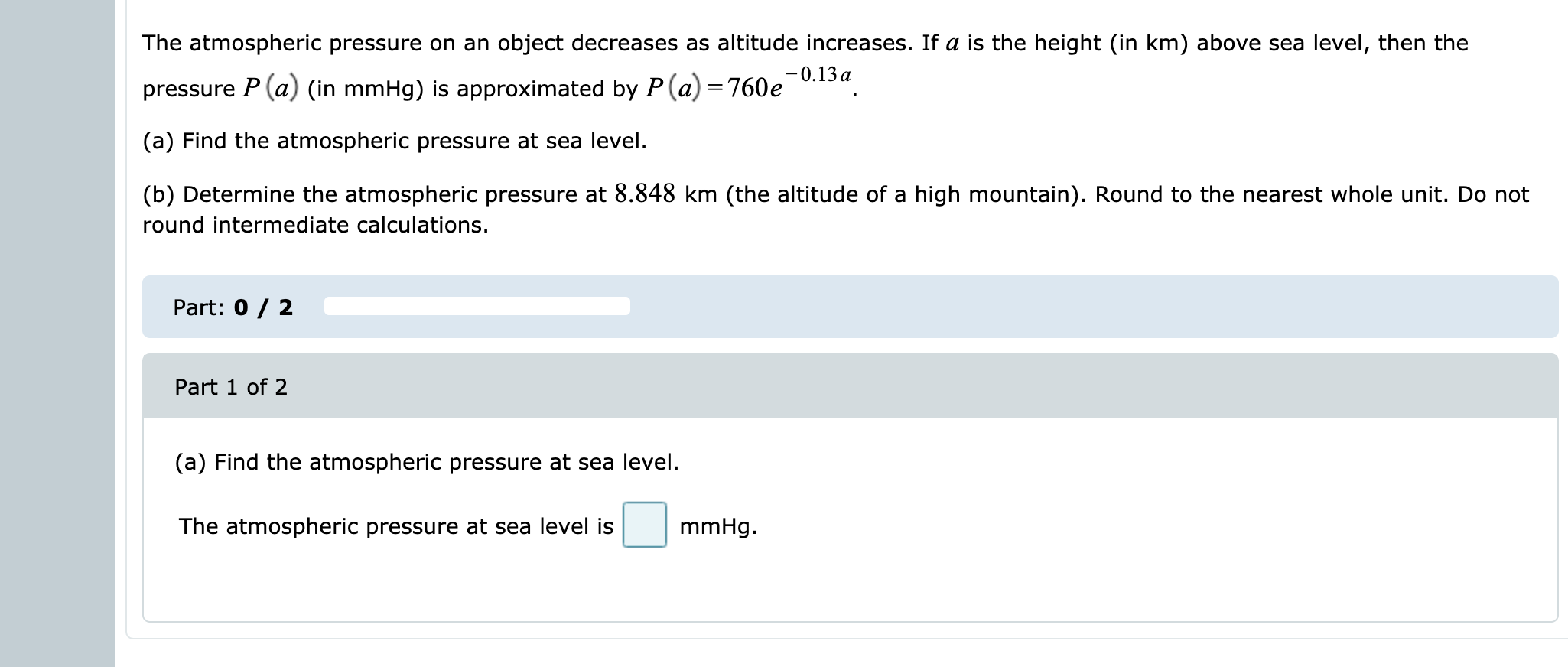This screenshot has width=1568, height=667.
Task: Select the Part 1 of 2 header
Action: [x=229, y=386]
